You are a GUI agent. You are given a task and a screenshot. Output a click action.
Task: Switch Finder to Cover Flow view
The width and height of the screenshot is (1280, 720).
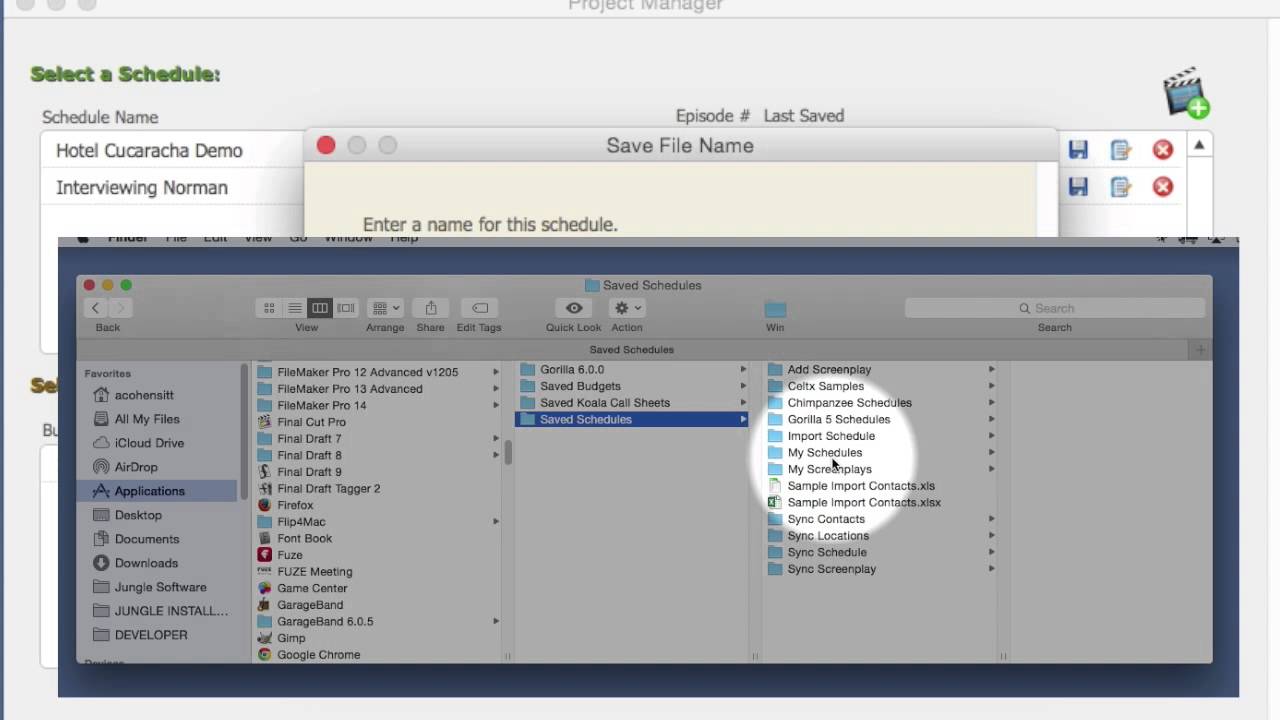point(346,308)
